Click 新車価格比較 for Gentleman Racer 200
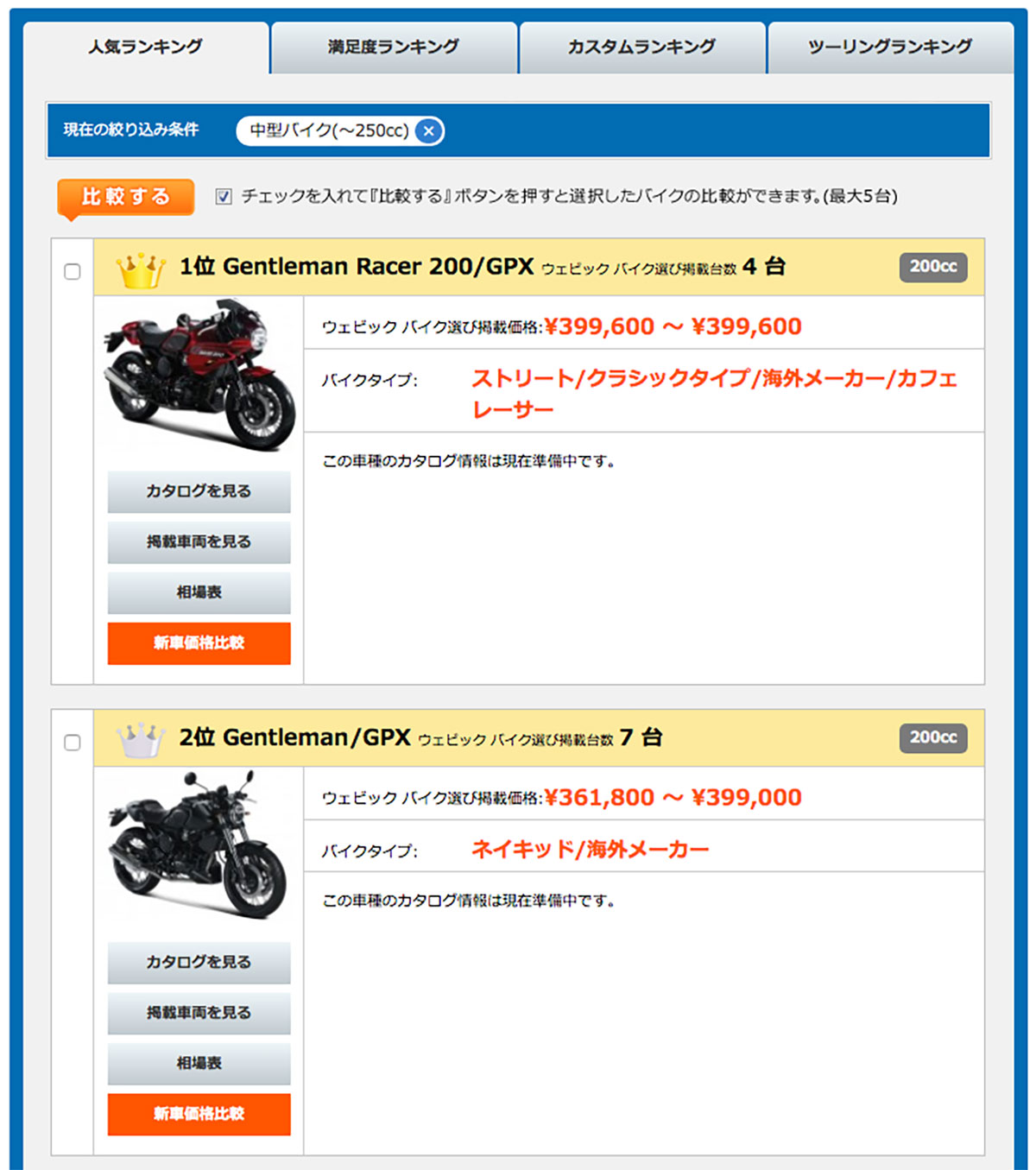1036x1170 pixels. (x=199, y=643)
